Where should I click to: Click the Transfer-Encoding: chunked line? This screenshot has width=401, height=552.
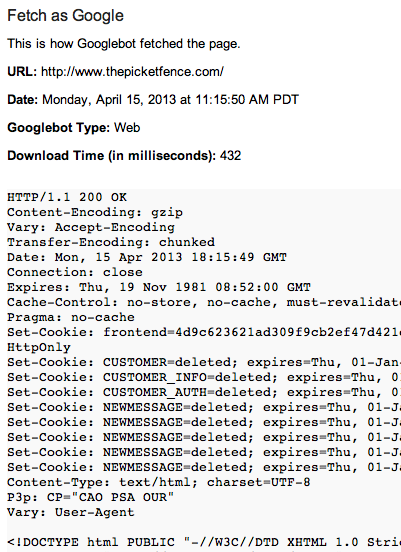coord(111,242)
